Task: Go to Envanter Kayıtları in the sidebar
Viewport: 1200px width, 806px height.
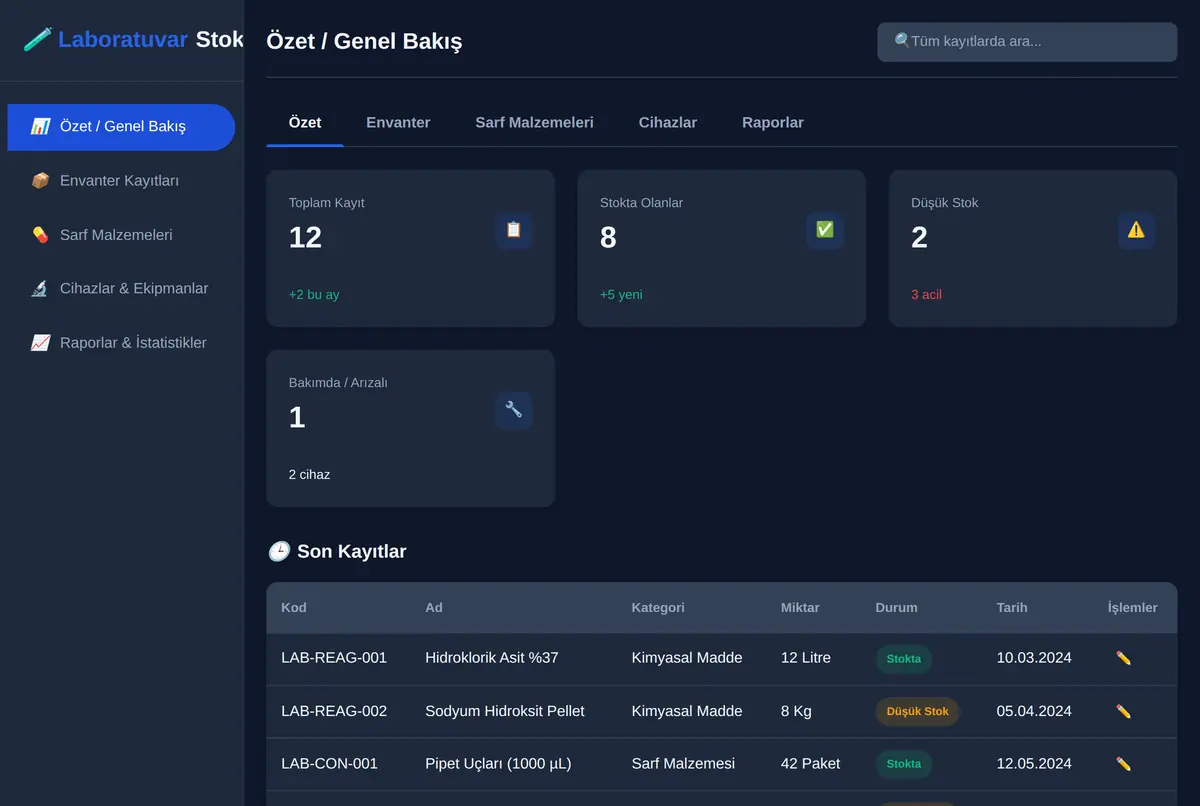Action: [121, 181]
